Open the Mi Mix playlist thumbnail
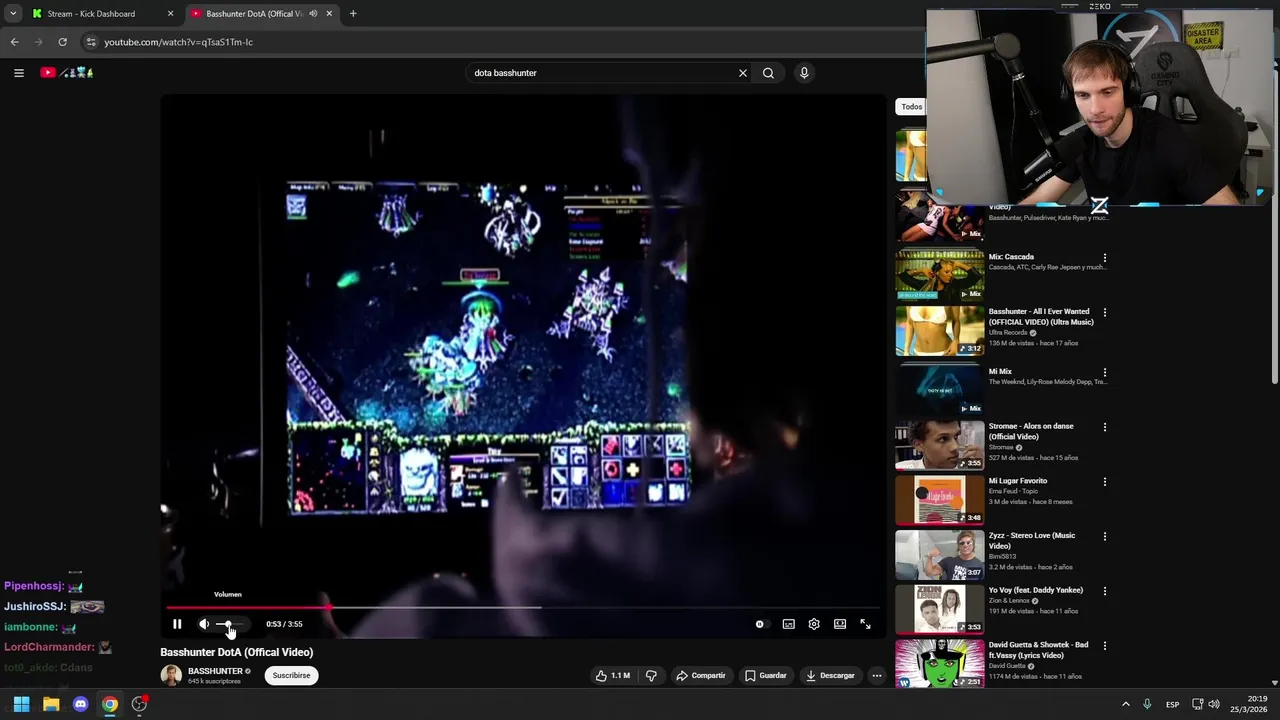The image size is (1280, 720). tap(940, 389)
